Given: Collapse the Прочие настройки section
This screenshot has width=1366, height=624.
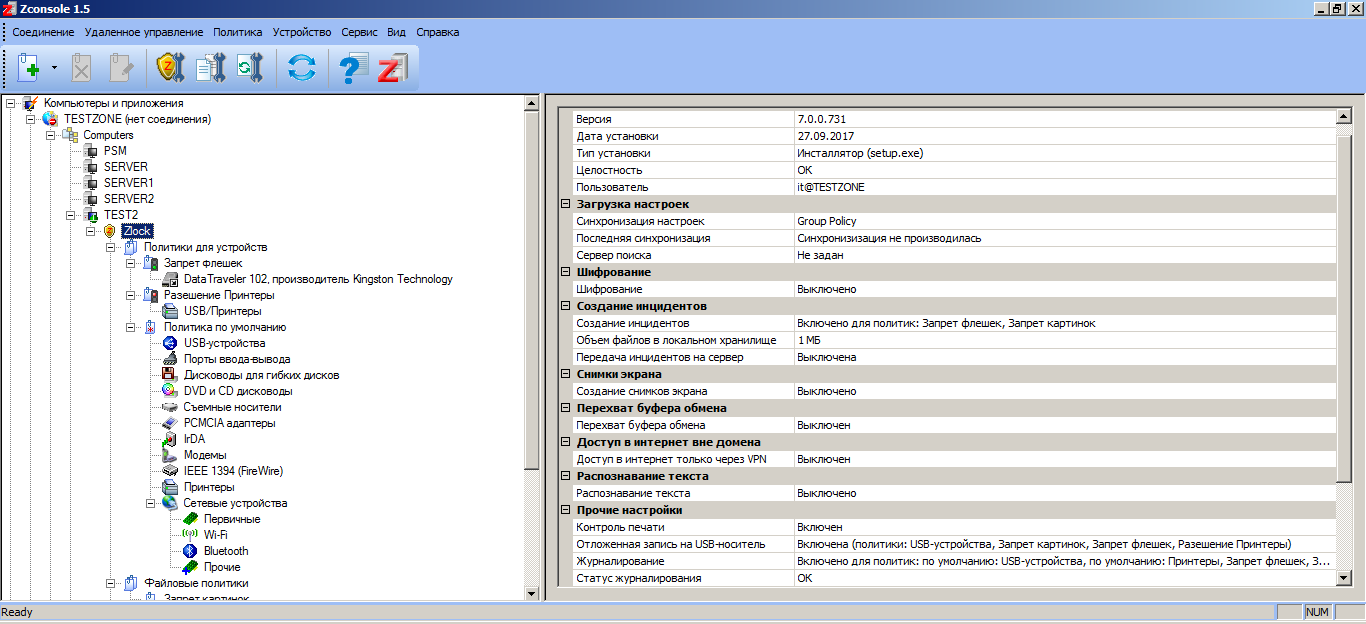Looking at the screenshot, I should coord(566,510).
